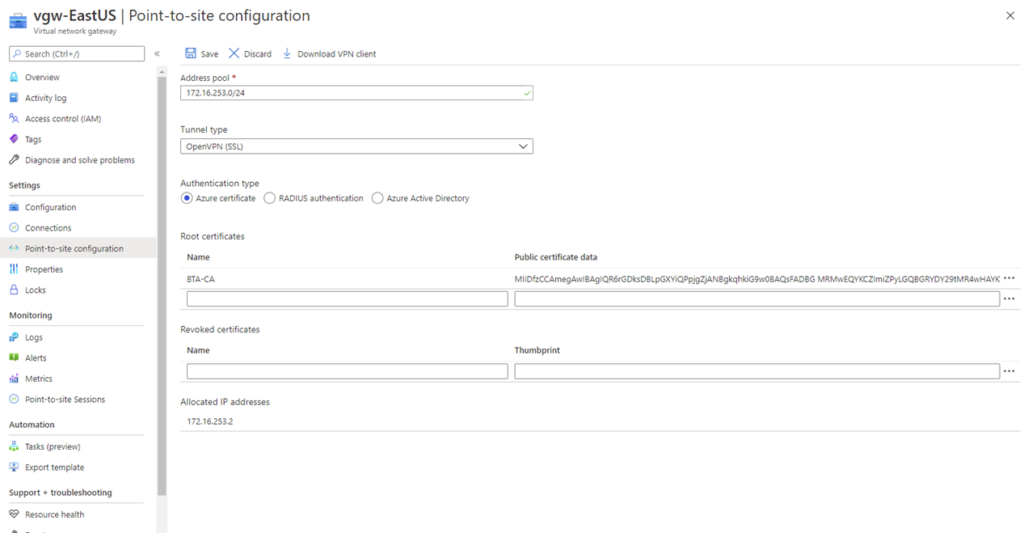Click the new root certificate Name field

tap(347, 299)
